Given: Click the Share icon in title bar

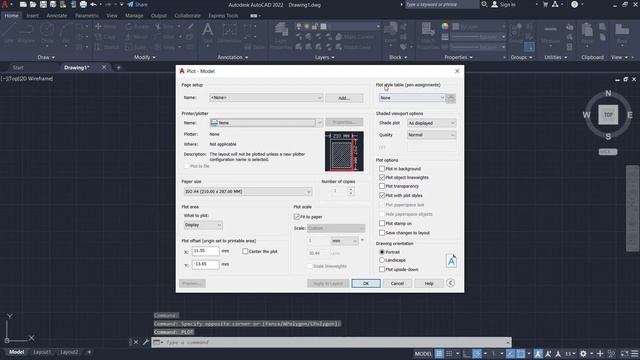Looking at the screenshot, I should [x=130, y=4].
